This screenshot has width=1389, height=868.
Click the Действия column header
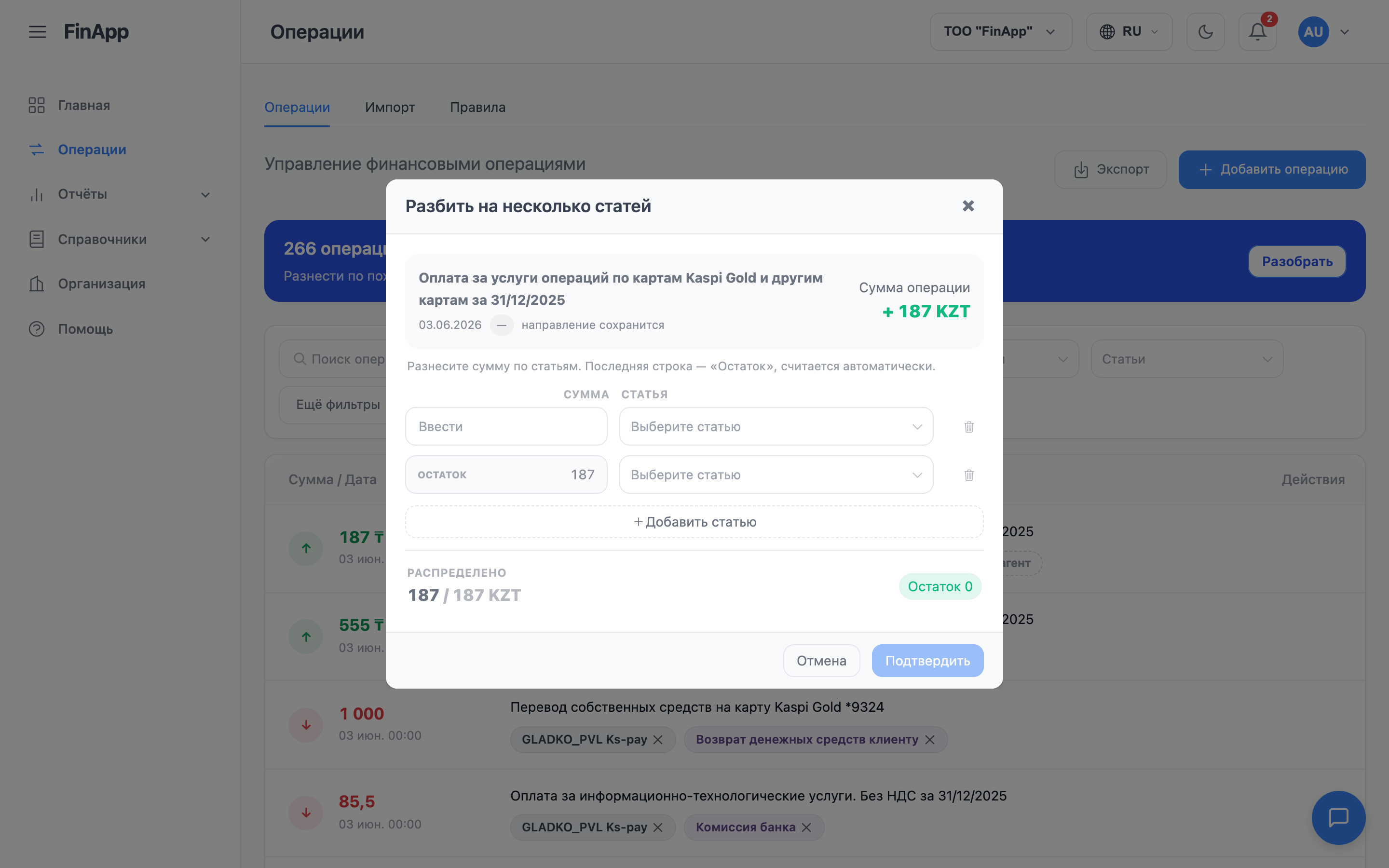(x=1313, y=480)
